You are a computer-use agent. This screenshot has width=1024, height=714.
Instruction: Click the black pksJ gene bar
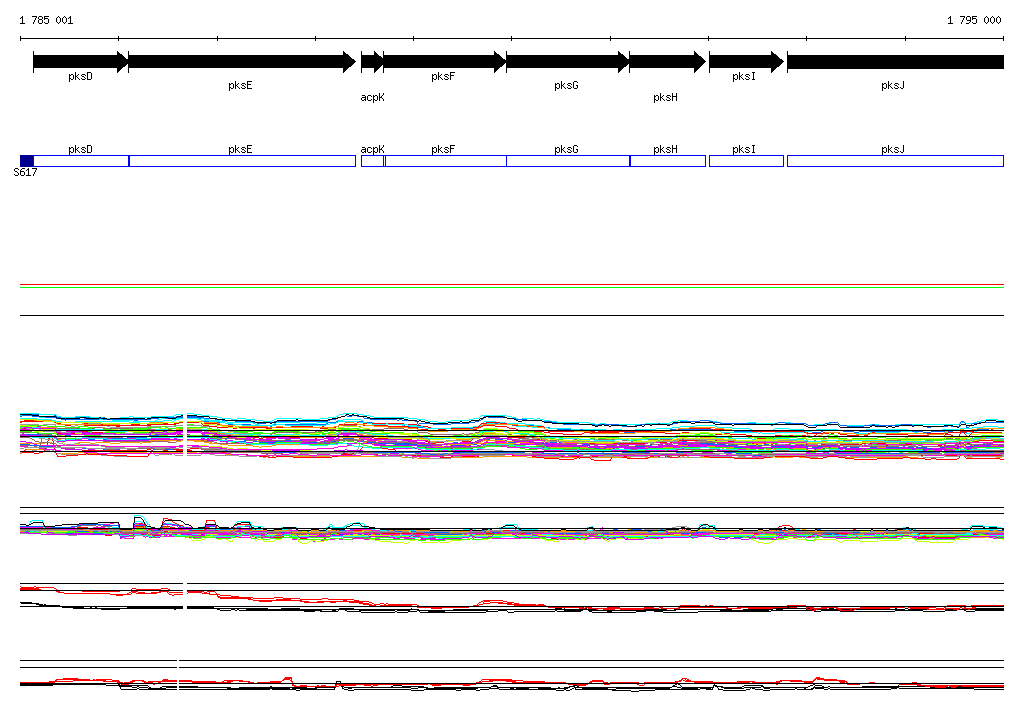tap(895, 62)
